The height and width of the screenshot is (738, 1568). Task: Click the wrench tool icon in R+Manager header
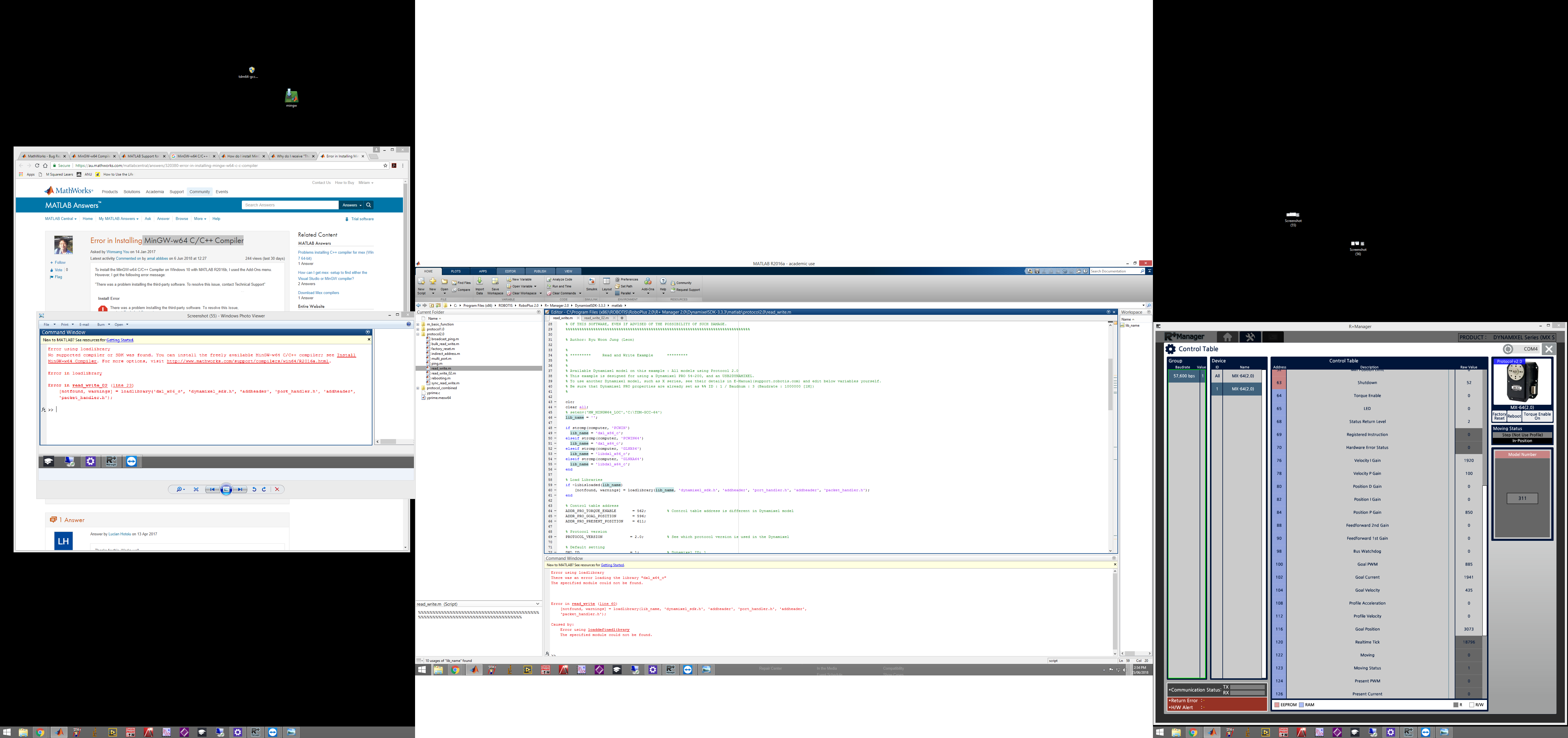1252,337
